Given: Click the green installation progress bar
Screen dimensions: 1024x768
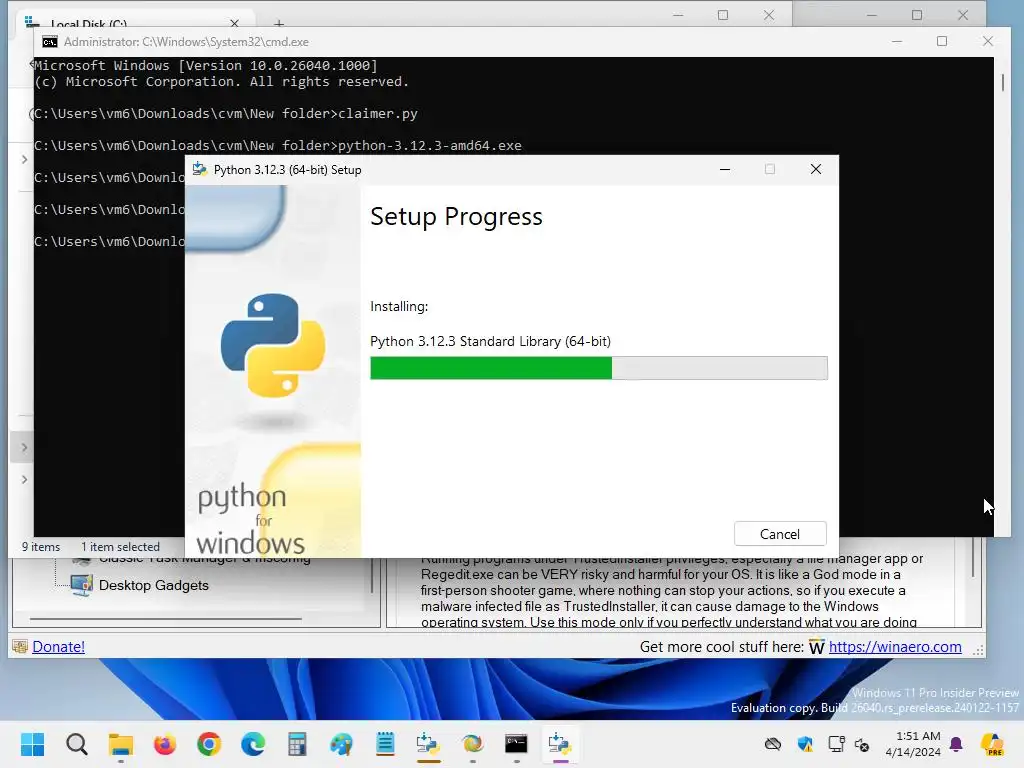Looking at the screenshot, I should pos(490,368).
